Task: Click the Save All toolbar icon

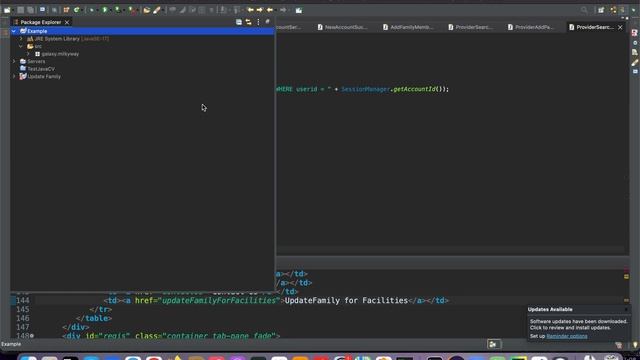Action: pyautogui.click(x=31, y=10)
